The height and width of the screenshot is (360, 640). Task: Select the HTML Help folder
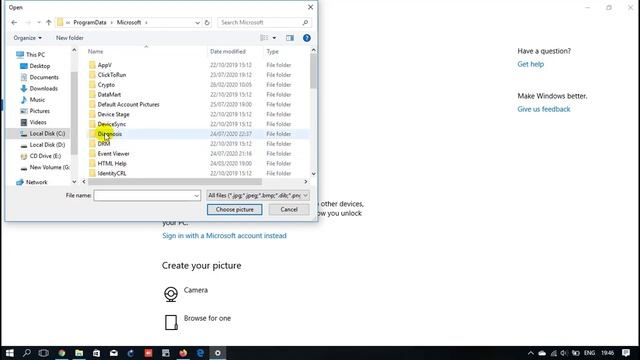coord(112,164)
